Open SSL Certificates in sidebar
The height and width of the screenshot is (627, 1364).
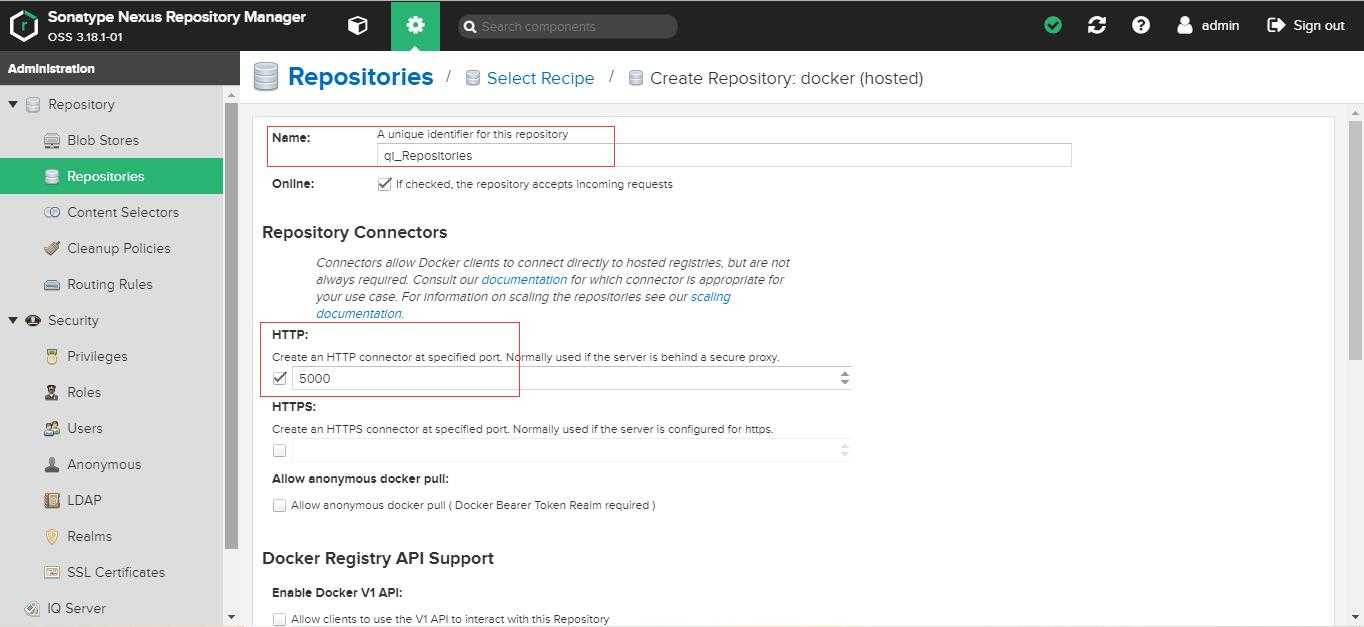(111, 573)
